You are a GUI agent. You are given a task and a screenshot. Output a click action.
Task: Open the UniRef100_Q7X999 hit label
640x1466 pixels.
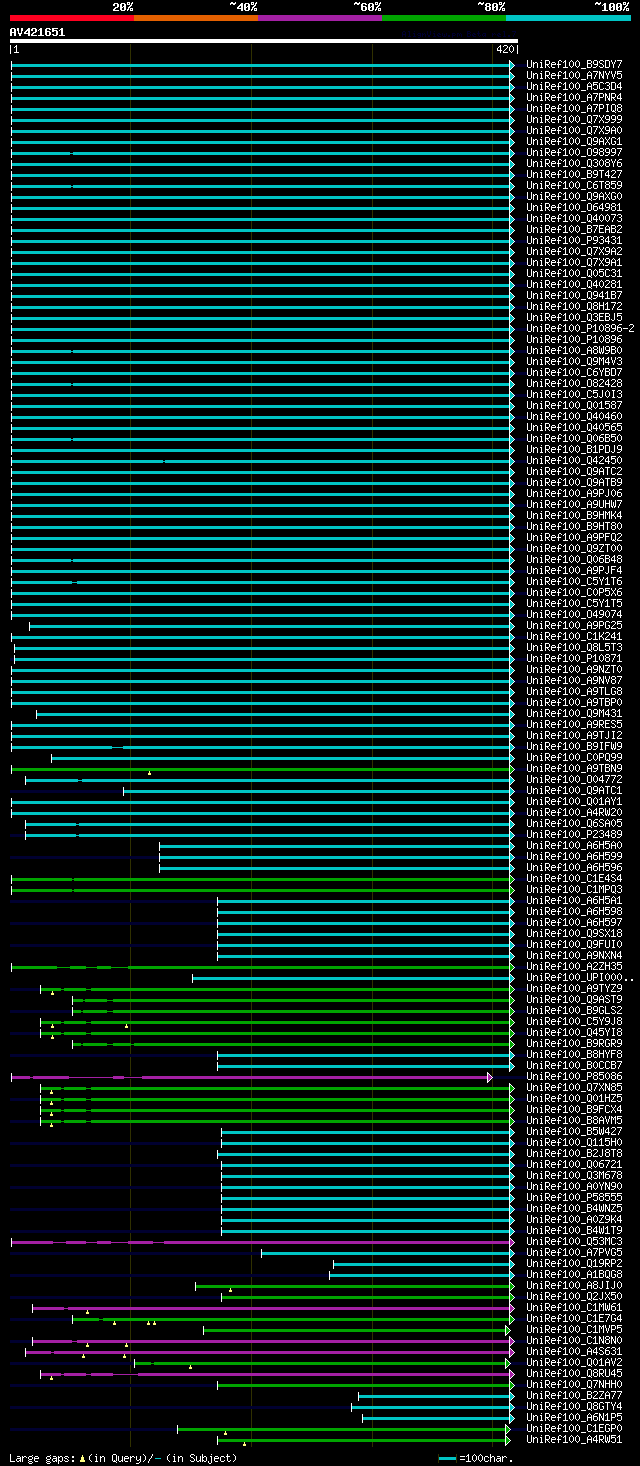pyautogui.click(x=574, y=119)
